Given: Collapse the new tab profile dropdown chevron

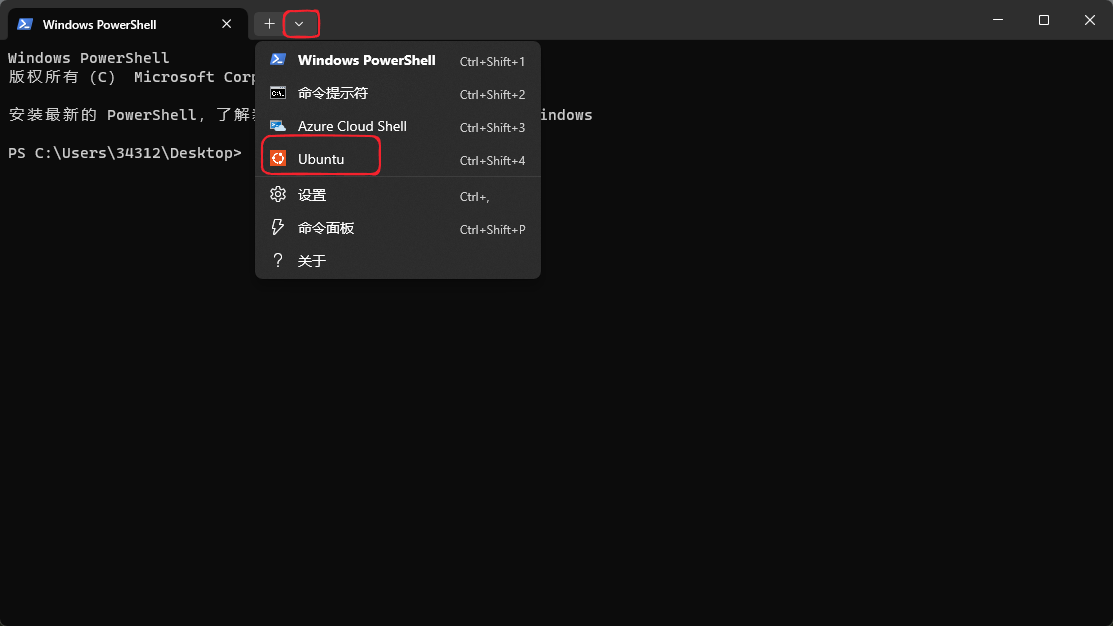Looking at the screenshot, I should click(x=299, y=24).
